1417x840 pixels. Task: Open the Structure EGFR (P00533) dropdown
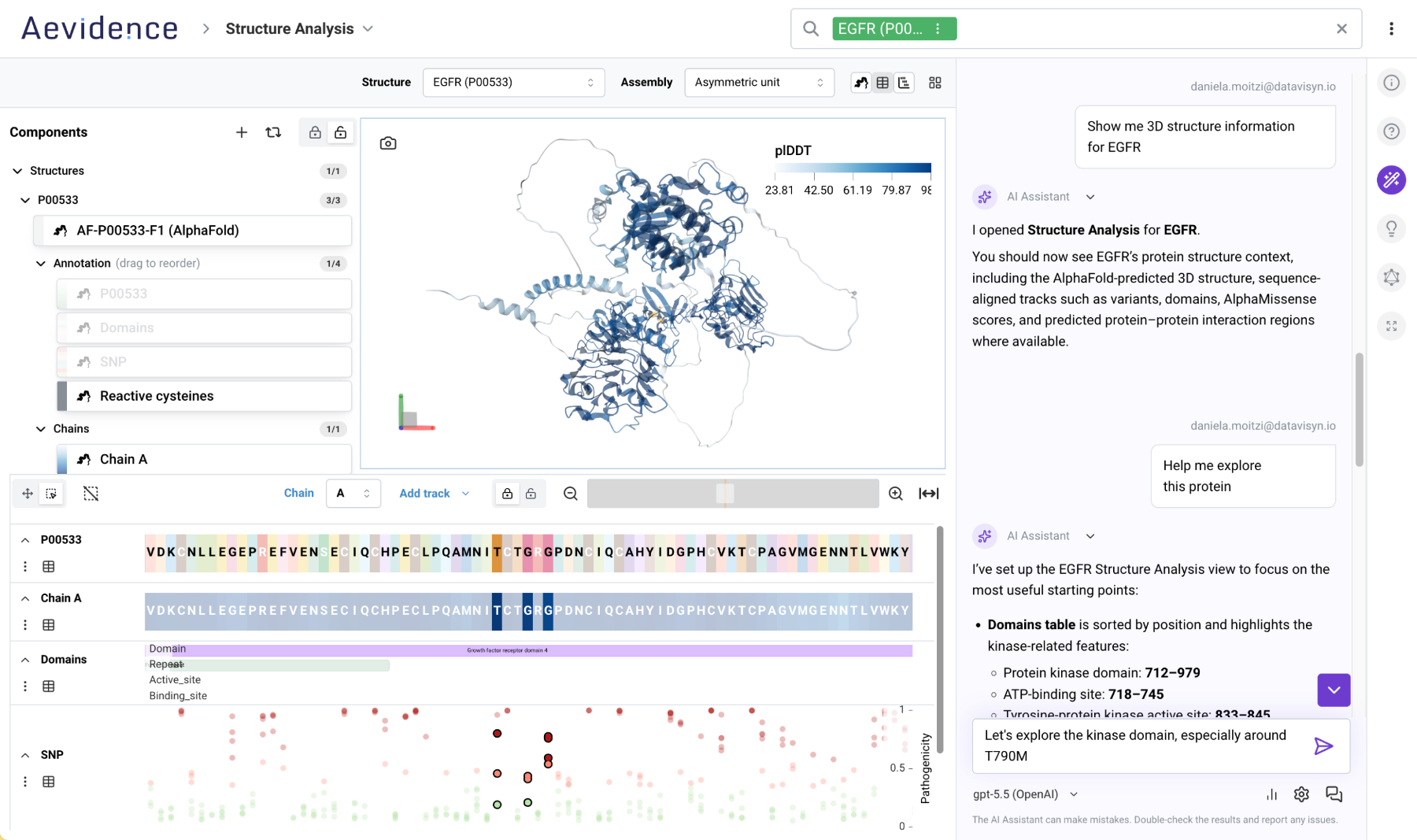513,83
